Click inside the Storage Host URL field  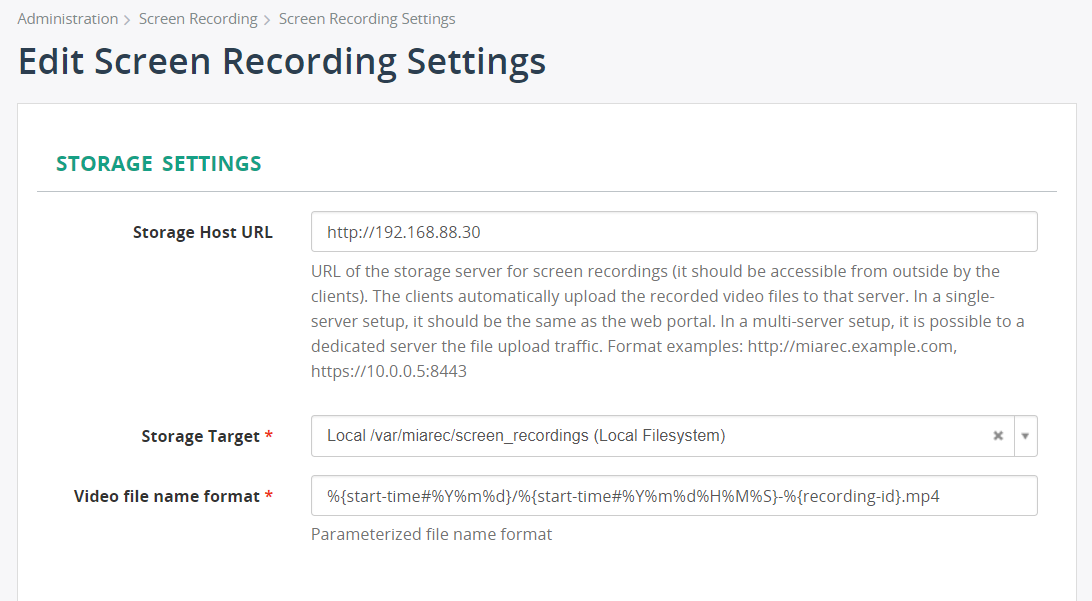point(600,231)
